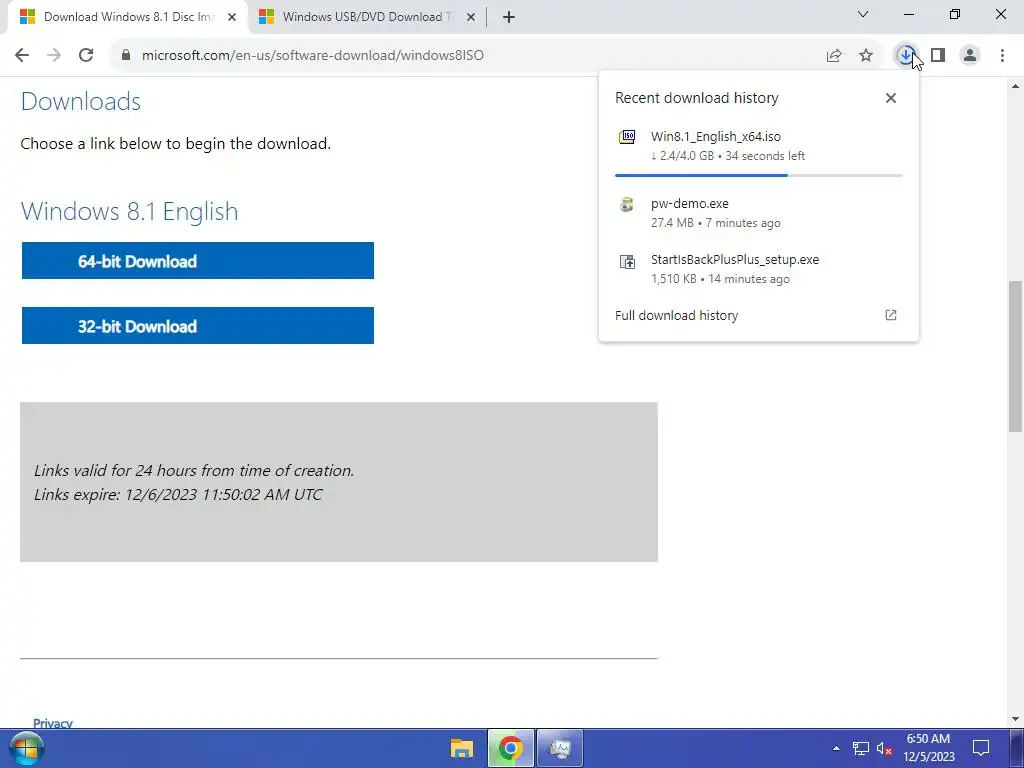Click the Chrome taskbar icon
The height and width of the screenshot is (768, 1024).
pyautogui.click(x=511, y=748)
